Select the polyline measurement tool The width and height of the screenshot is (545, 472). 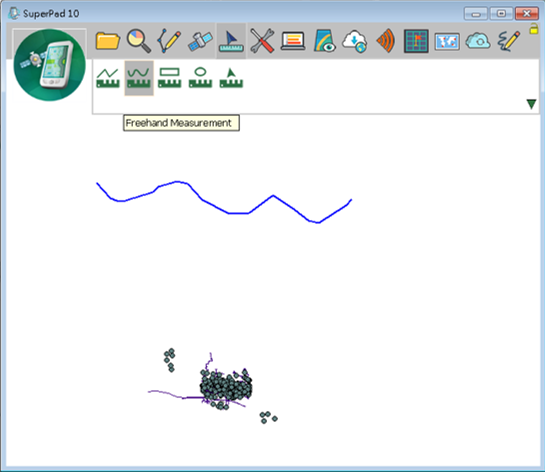108,78
